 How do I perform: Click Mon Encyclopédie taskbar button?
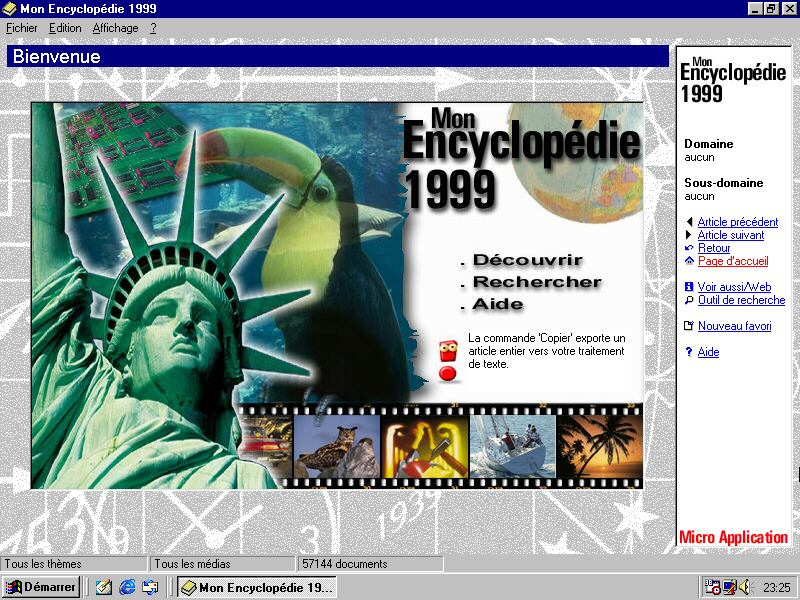(257, 588)
